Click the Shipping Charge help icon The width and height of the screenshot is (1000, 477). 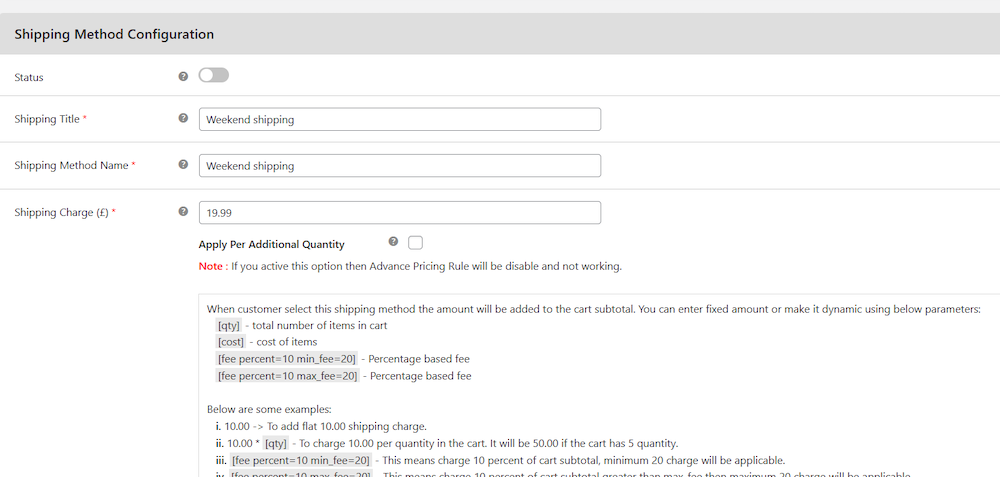click(x=183, y=211)
